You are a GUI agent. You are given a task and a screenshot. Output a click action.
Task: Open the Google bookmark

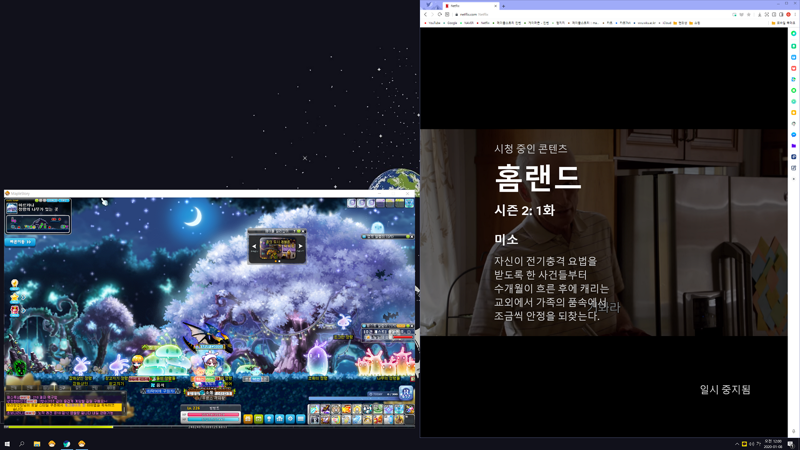click(450, 23)
